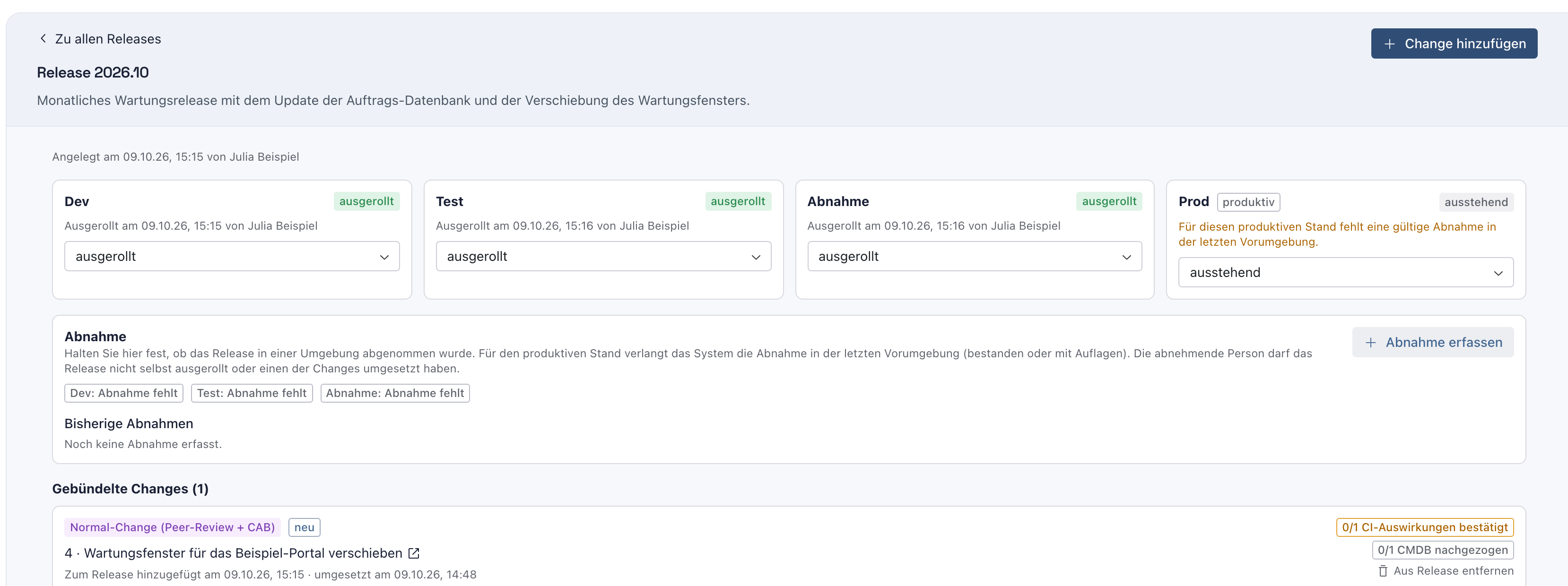
Task: Click the ausgerollt badge in Dev card
Action: coord(366,201)
